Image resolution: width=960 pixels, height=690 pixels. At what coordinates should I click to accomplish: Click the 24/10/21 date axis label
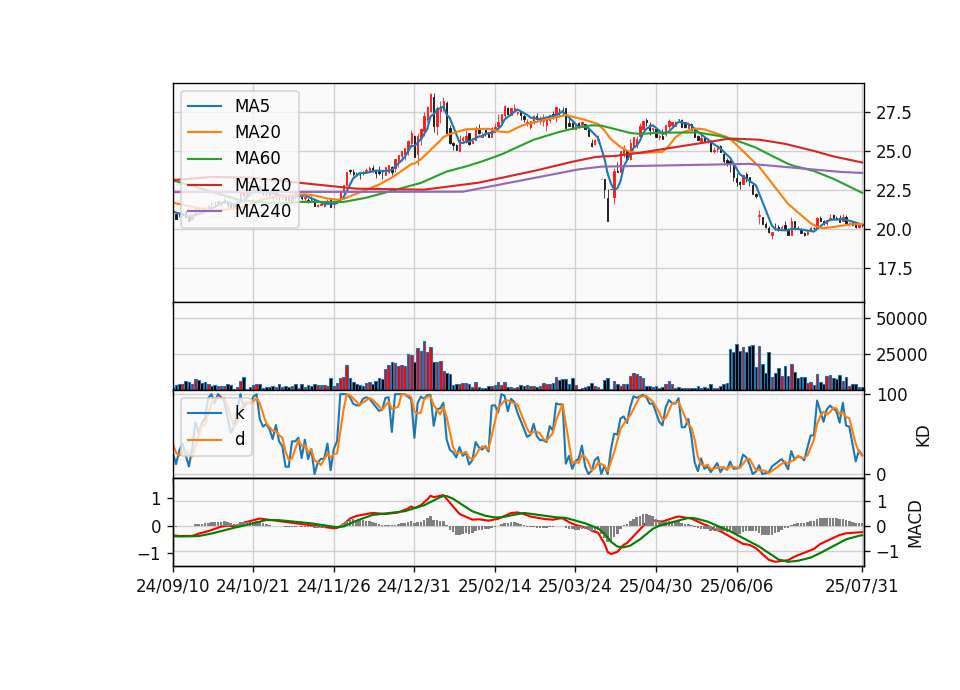tap(253, 586)
